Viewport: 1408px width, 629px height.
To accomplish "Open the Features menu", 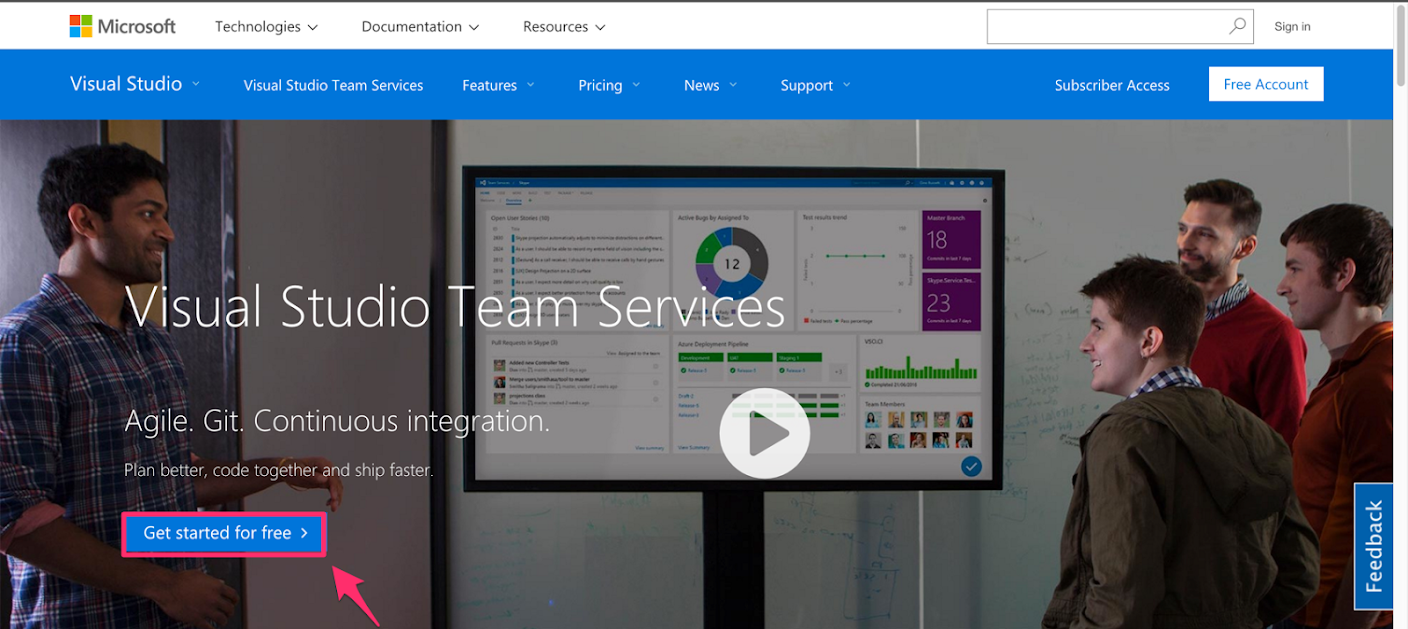I will pyautogui.click(x=498, y=85).
